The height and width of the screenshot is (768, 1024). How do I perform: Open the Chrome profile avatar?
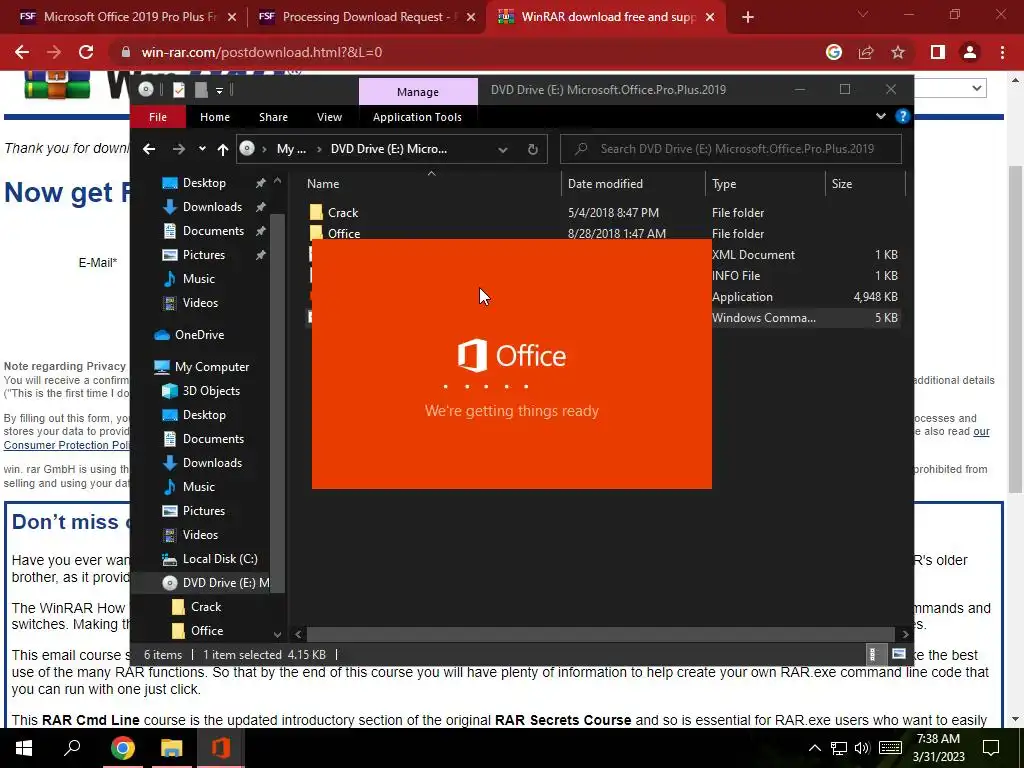point(970,52)
